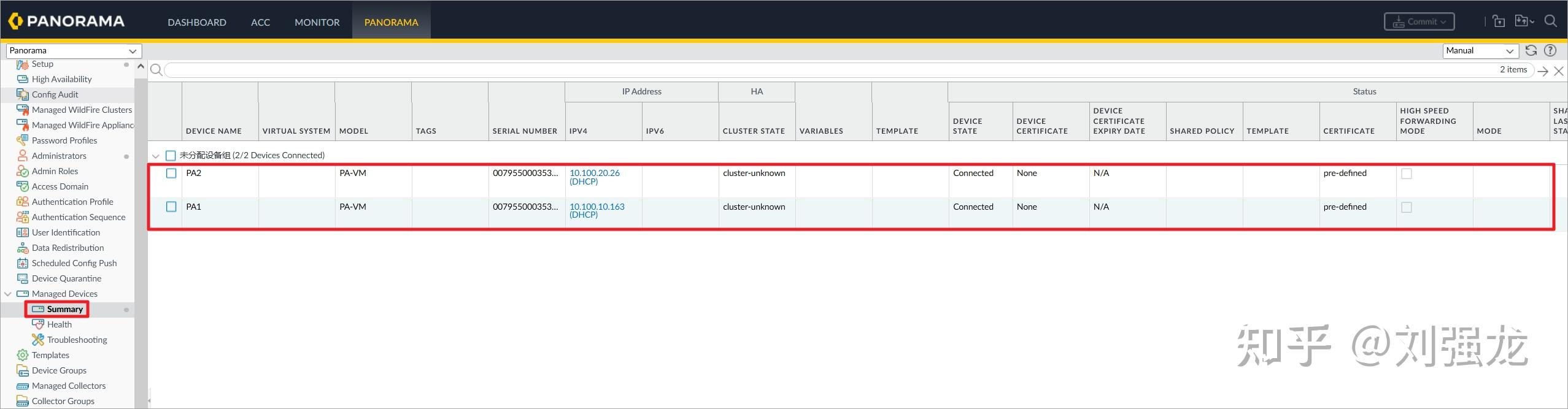The height and width of the screenshot is (409, 1568).
Task: Open the help question mark icon
Action: point(1550,51)
